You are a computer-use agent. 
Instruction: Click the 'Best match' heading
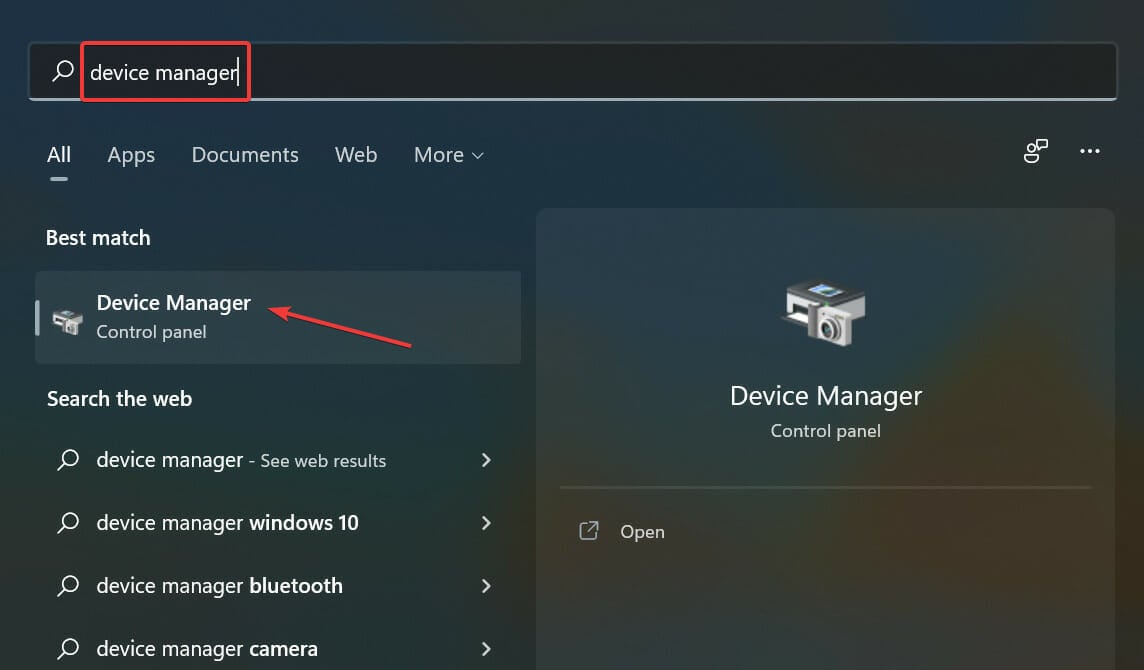[x=98, y=238]
